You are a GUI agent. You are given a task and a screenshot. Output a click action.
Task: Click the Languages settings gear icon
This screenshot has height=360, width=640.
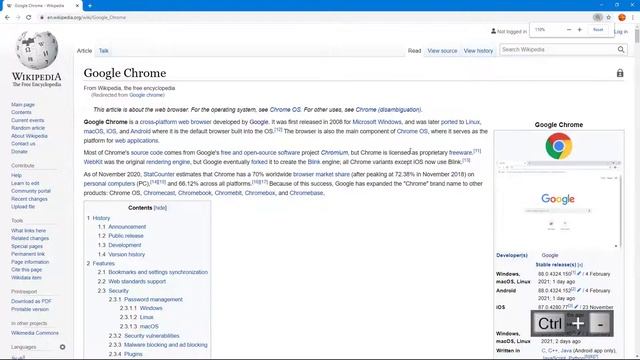click(62, 347)
